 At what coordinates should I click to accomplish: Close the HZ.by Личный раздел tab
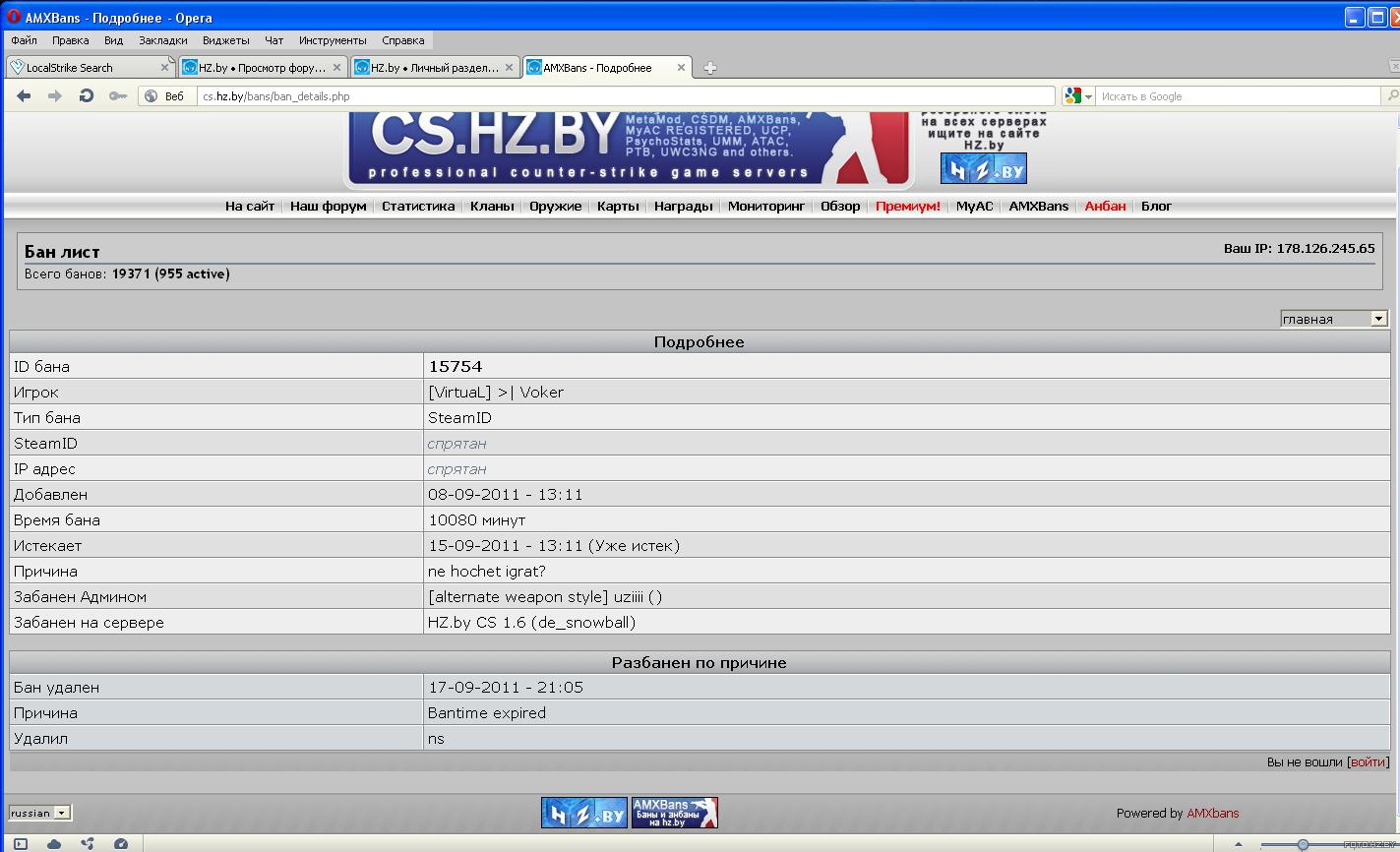[x=509, y=67]
